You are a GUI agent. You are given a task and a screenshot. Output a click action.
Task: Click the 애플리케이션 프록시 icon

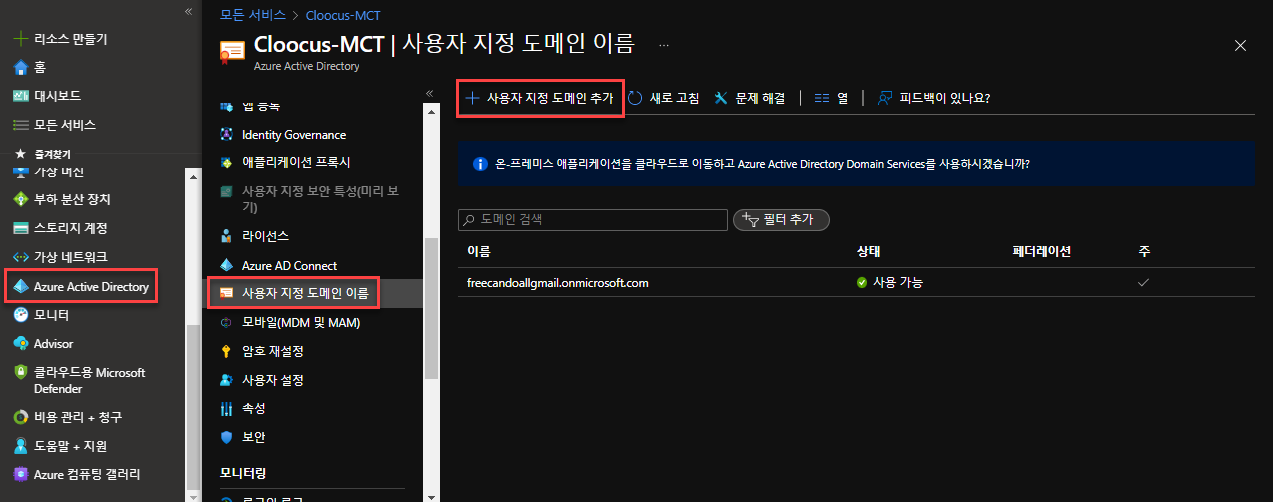[226, 162]
